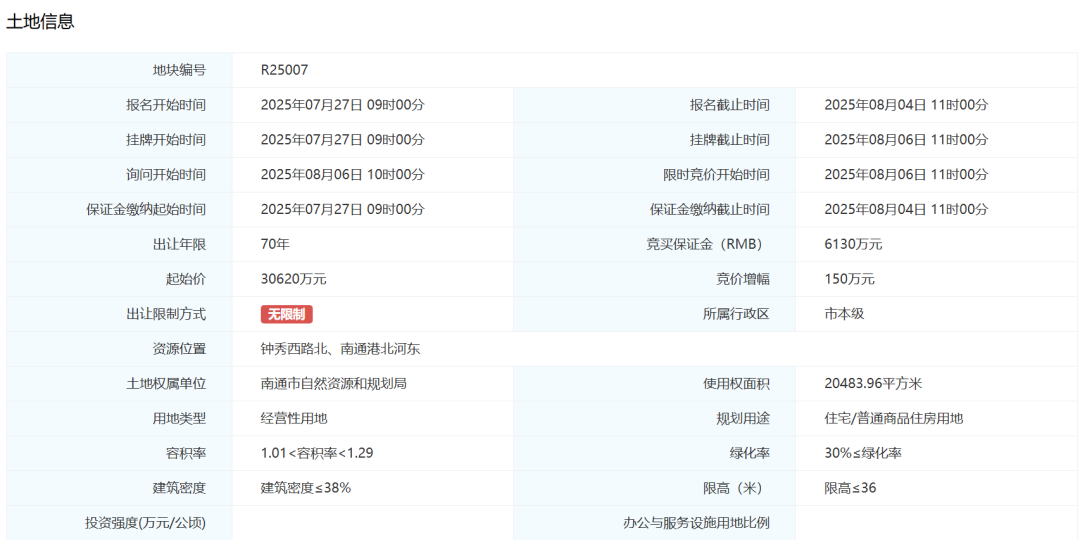Click the 地块编号 label
The height and width of the screenshot is (540, 1080).
(x=179, y=70)
